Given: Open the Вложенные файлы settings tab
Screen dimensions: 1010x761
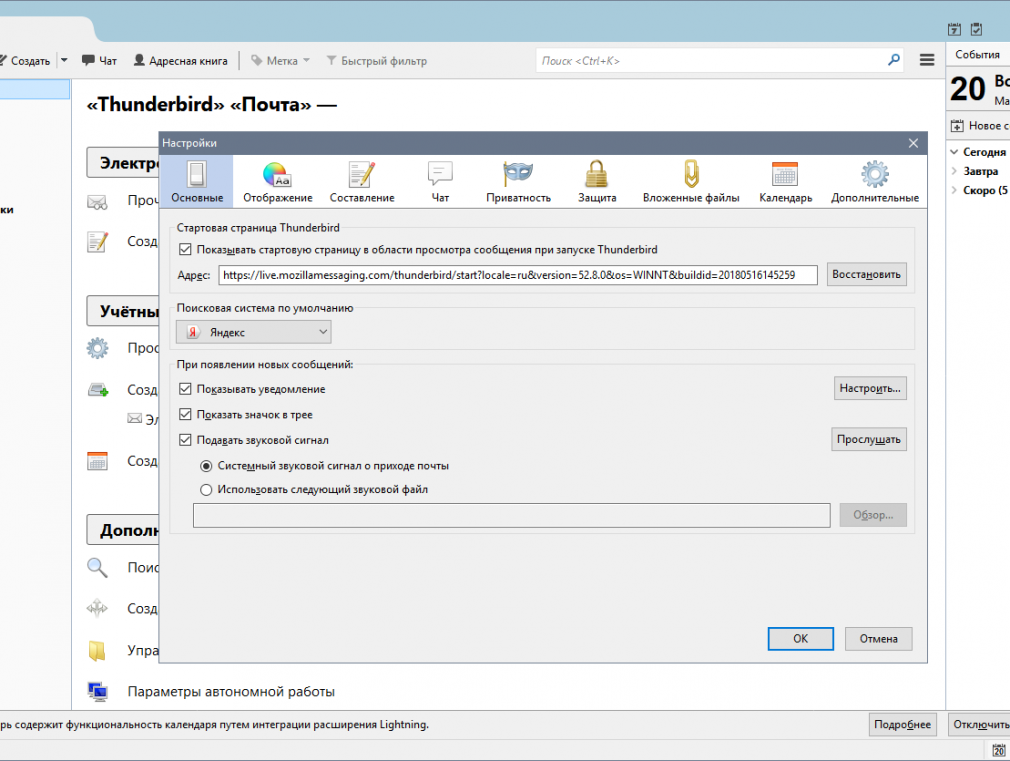Looking at the screenshot, I should (x=691, y=182).
